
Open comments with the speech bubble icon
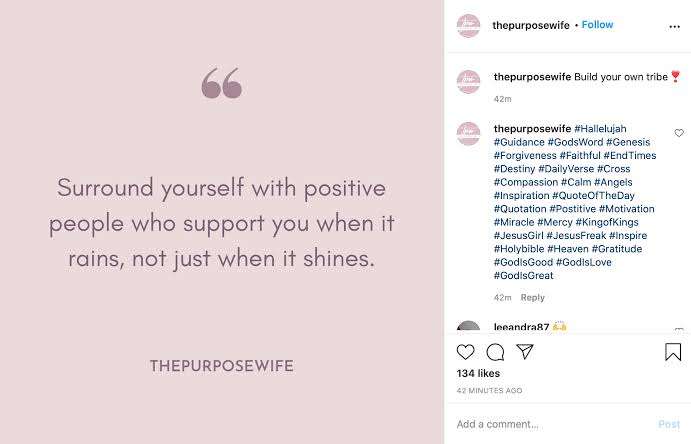[x=495, y=352]
